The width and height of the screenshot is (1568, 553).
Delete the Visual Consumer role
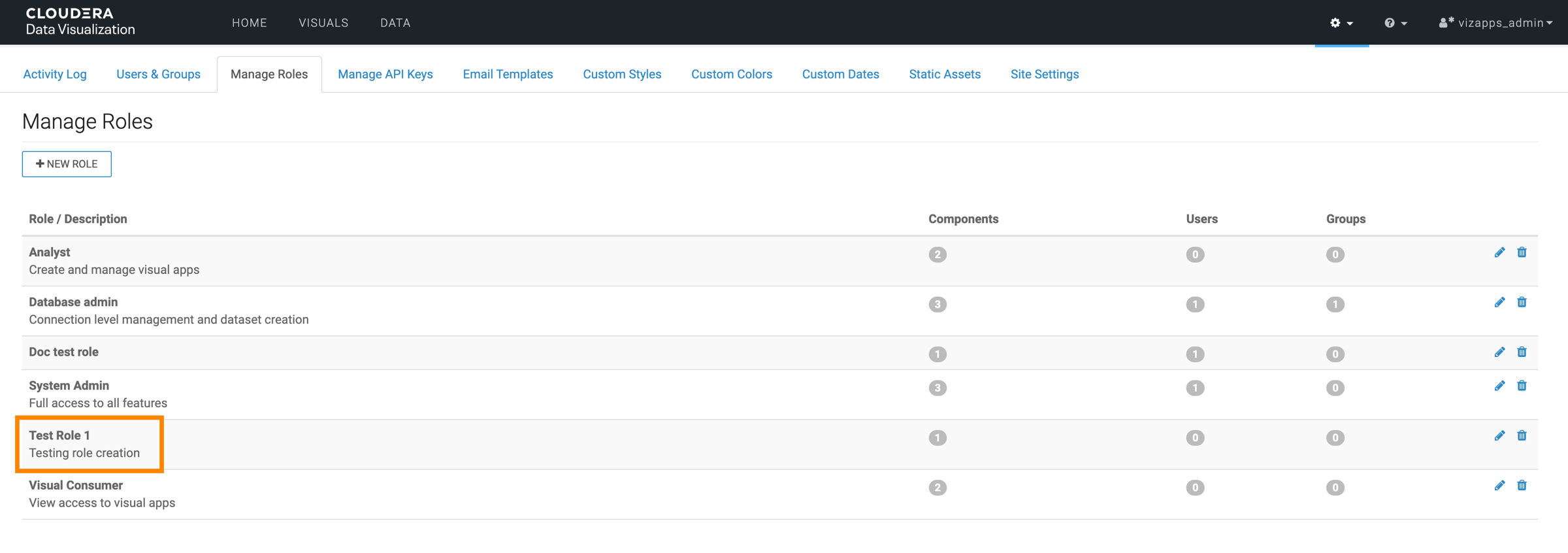(x=1522, y=486)
